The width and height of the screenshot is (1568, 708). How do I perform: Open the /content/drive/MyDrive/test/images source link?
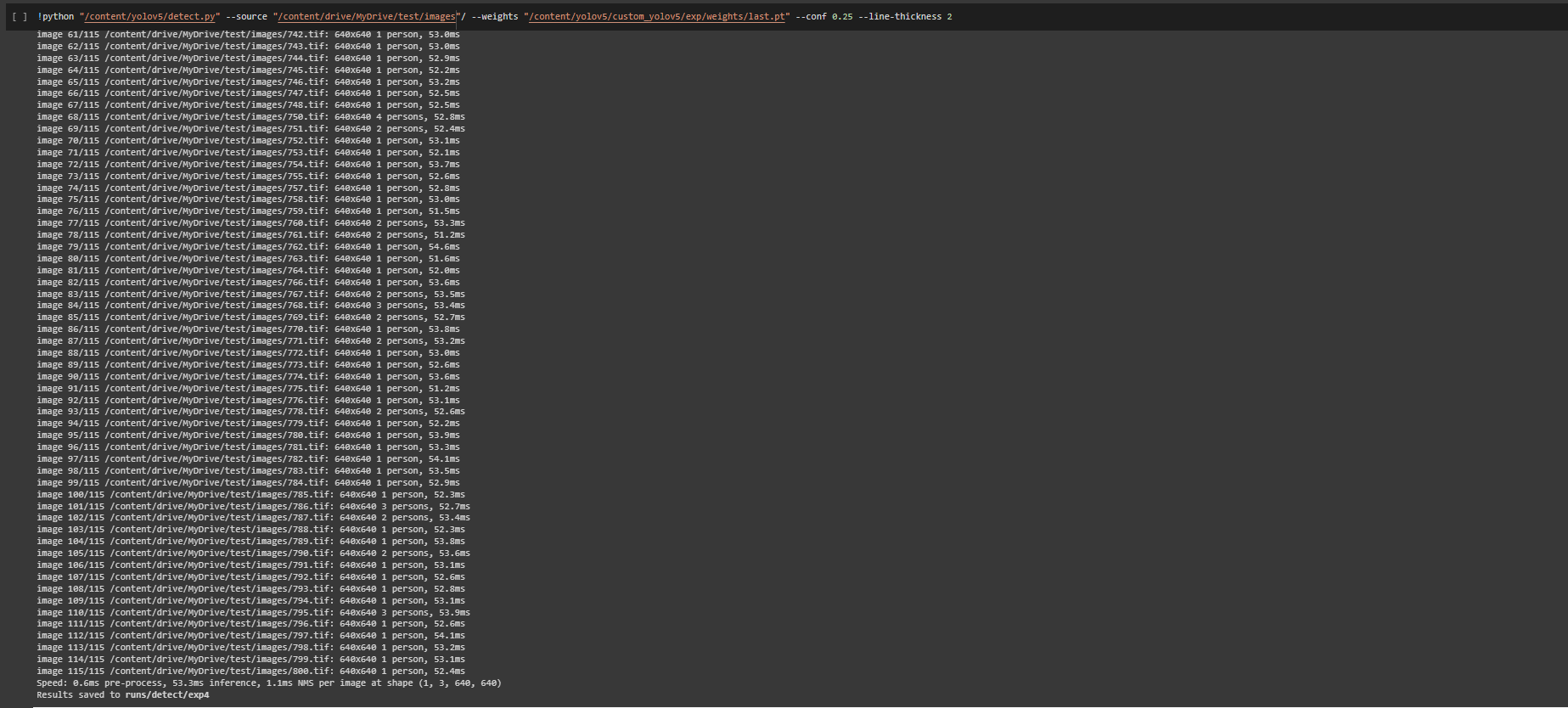[x=366, y=17]
